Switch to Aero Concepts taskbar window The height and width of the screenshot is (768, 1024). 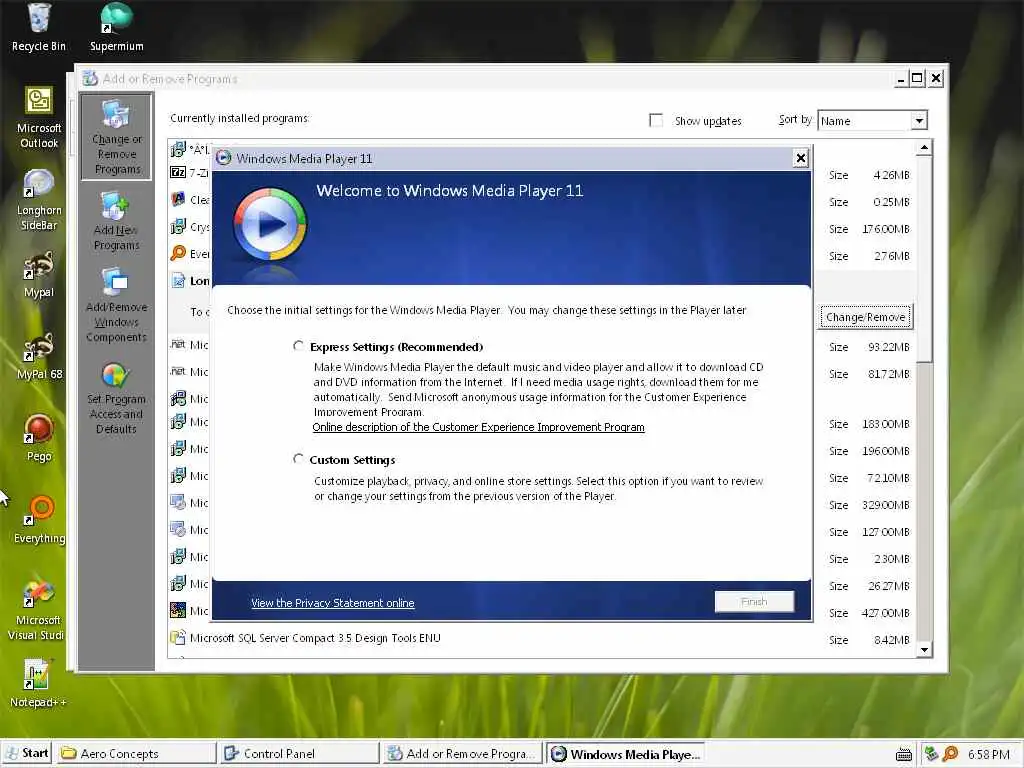coord(136,754)
